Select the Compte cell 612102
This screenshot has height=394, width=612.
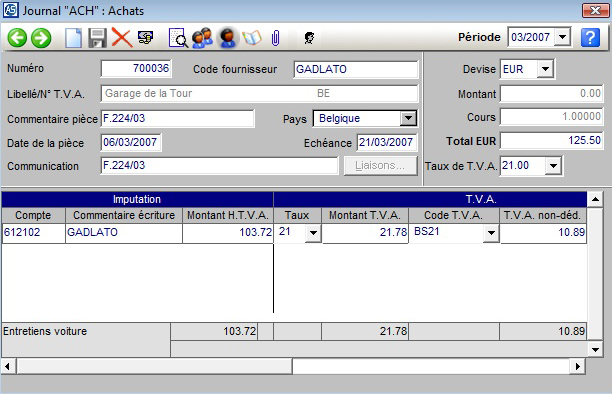[x=34, y=233]
